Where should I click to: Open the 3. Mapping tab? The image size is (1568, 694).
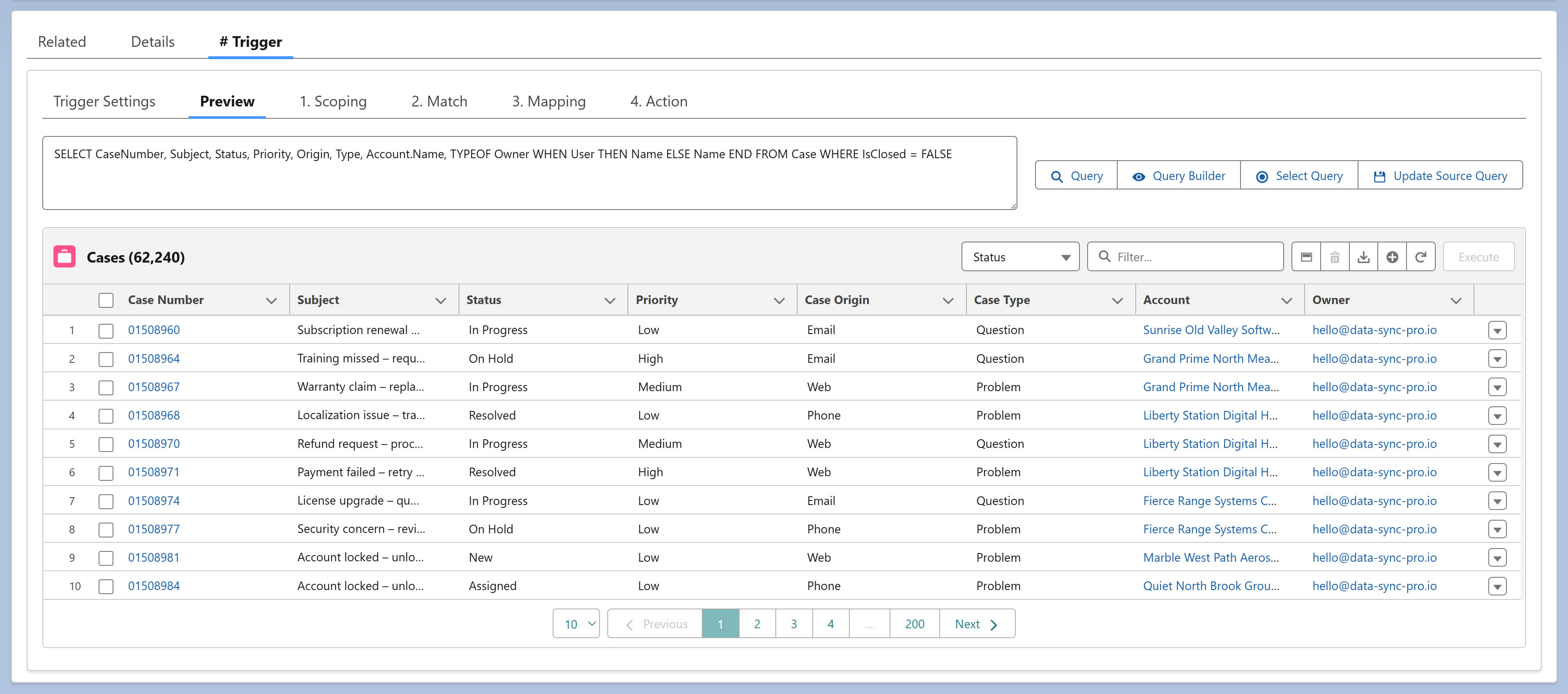pyautogui.click(x=549, y=101)
